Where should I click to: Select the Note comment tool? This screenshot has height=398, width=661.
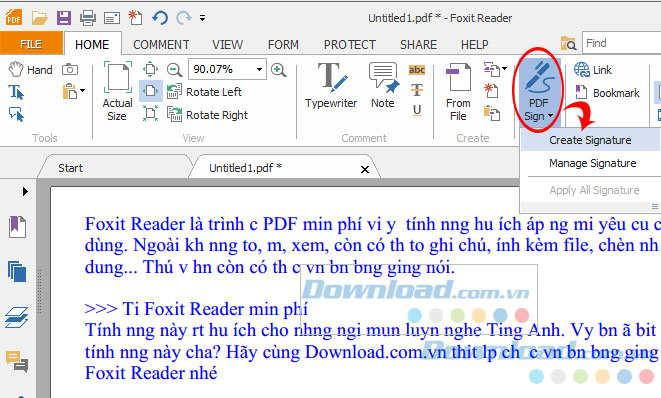(383, 86)
